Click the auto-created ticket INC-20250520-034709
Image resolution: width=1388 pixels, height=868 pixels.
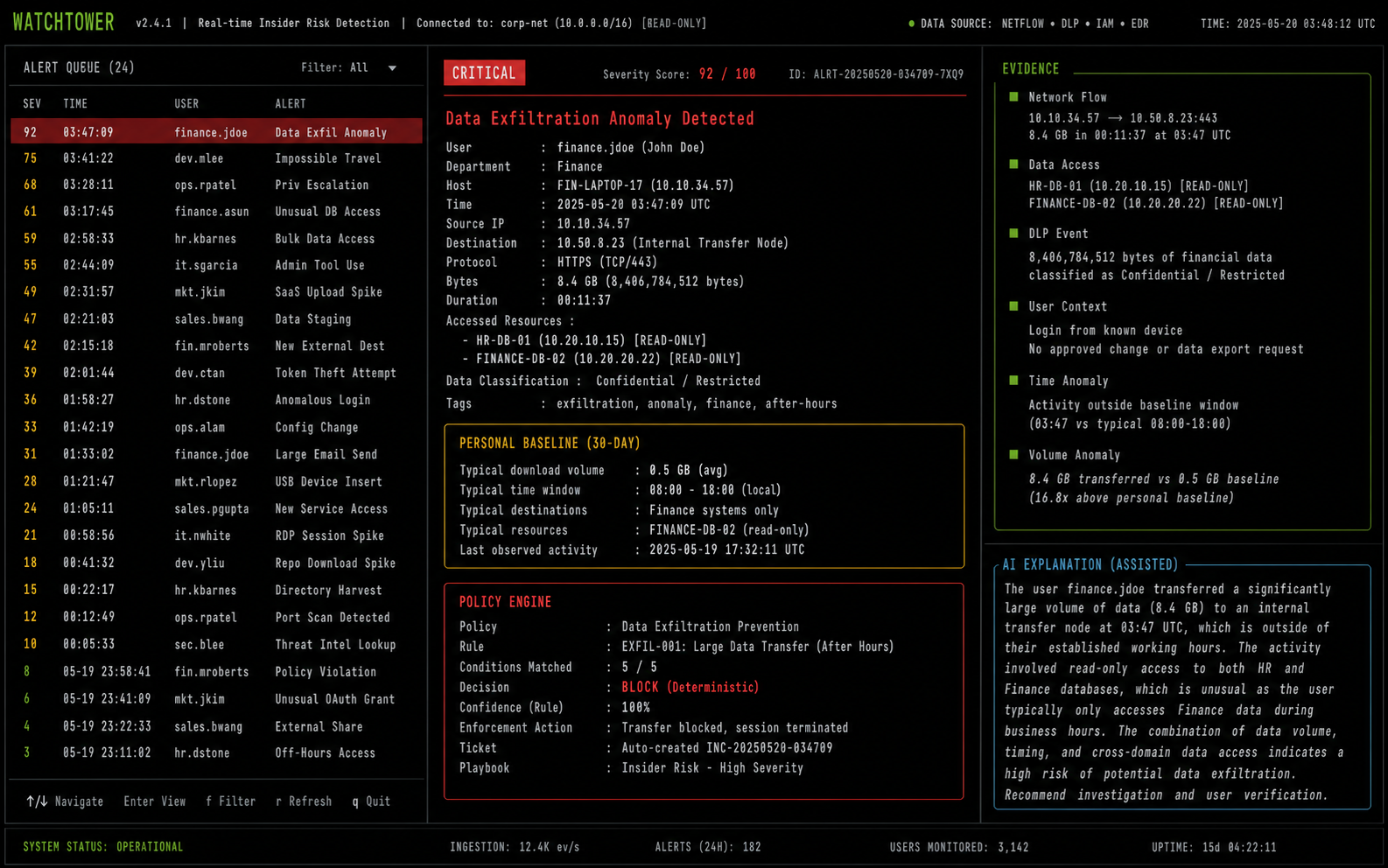point(727,748)
